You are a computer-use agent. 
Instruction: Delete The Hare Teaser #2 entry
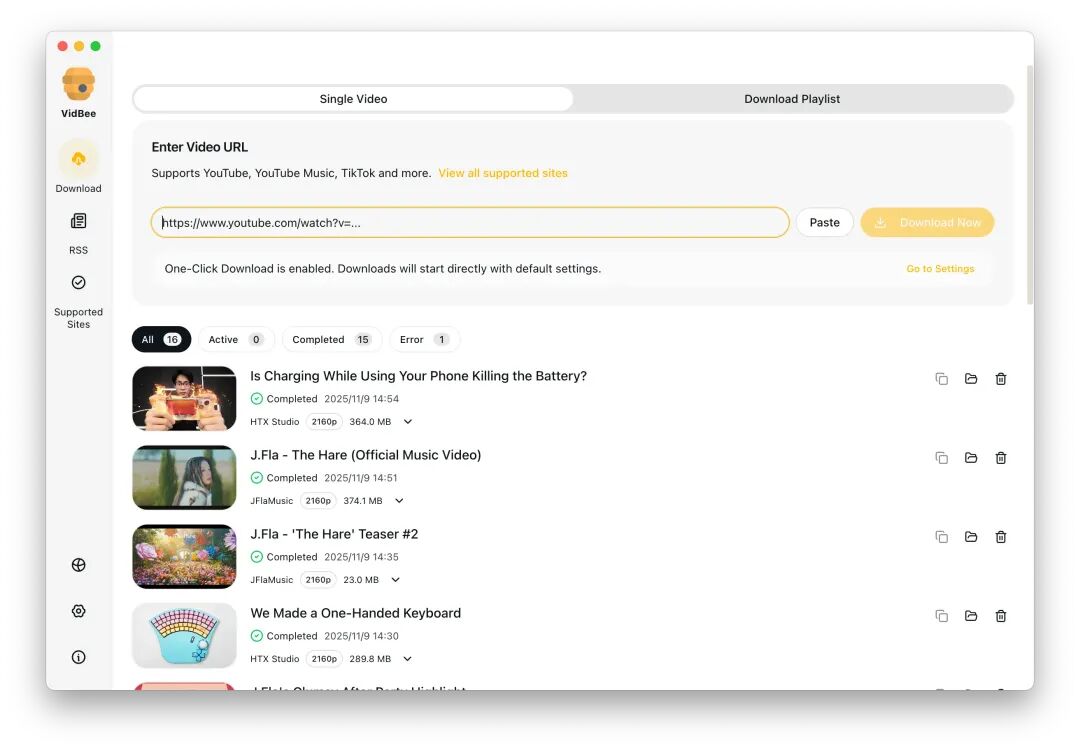click(1001, 537)
